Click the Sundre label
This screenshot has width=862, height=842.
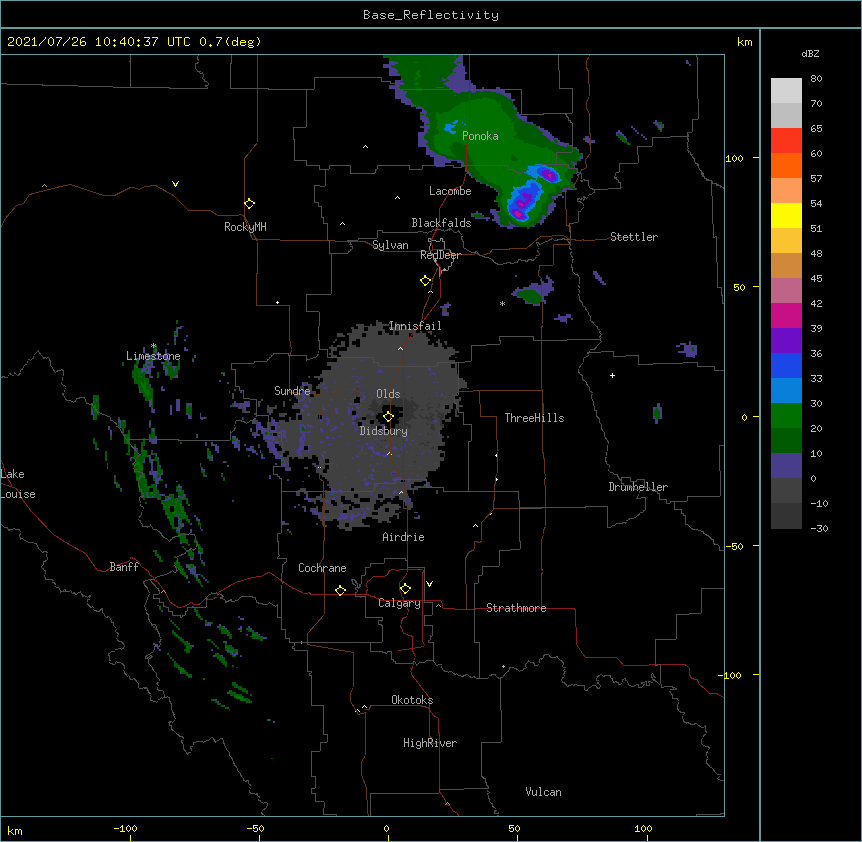point(292,391)
